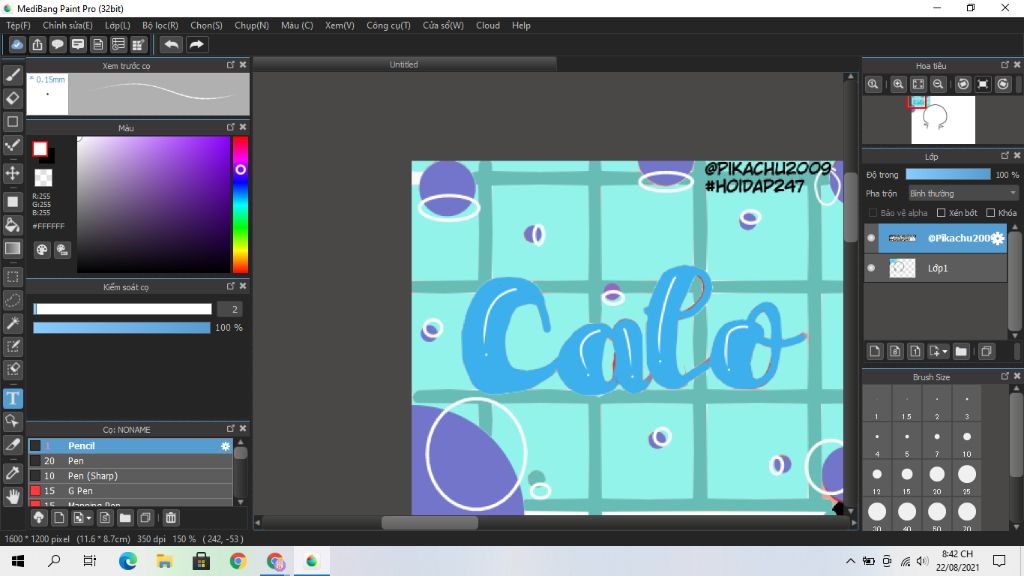The image size is (1024, 576).
Task: Open the Lớp(L) menu
Action: pyautogui.click(x=118, y=25)
